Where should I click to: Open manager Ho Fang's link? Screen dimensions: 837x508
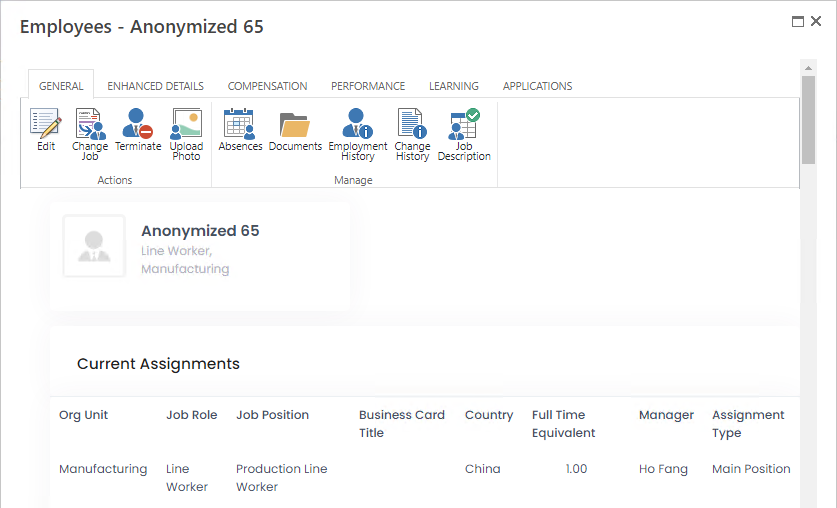point(663,469)
